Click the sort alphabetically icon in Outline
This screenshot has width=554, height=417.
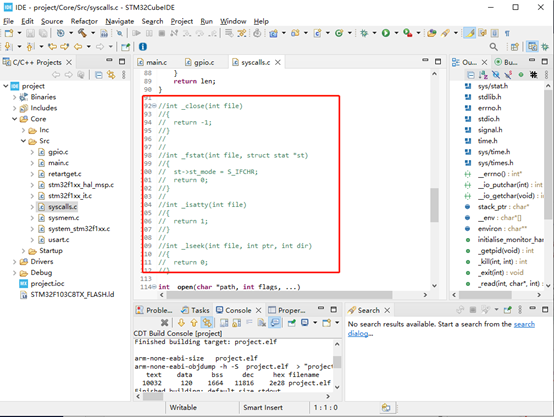483,75
